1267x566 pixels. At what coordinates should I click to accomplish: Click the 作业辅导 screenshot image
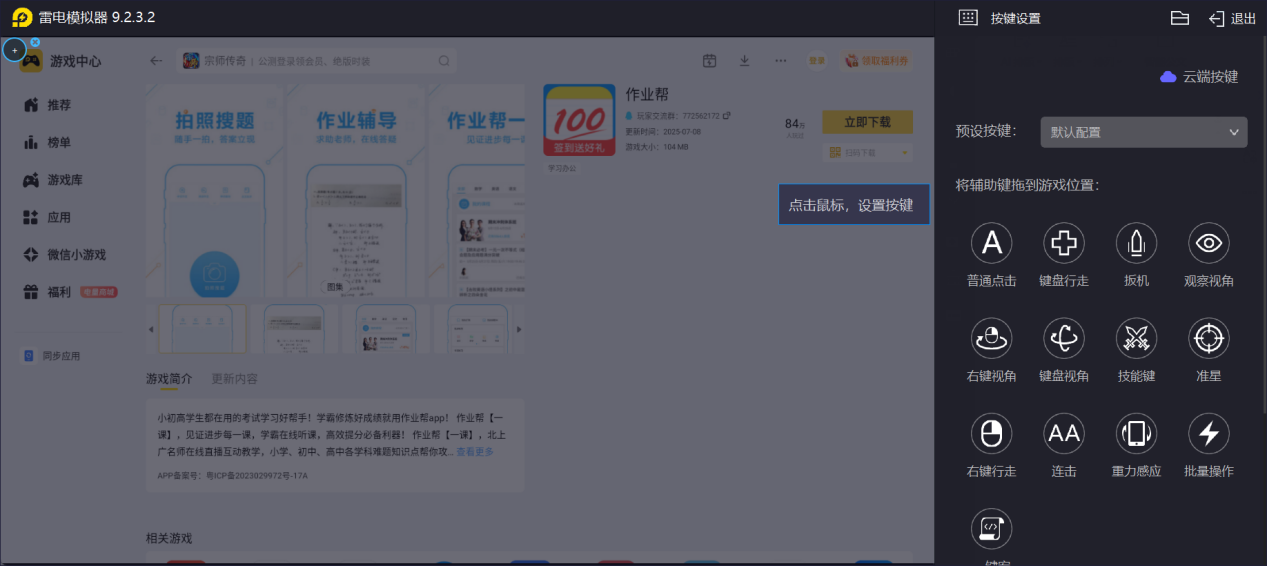(x=357, y=191)
